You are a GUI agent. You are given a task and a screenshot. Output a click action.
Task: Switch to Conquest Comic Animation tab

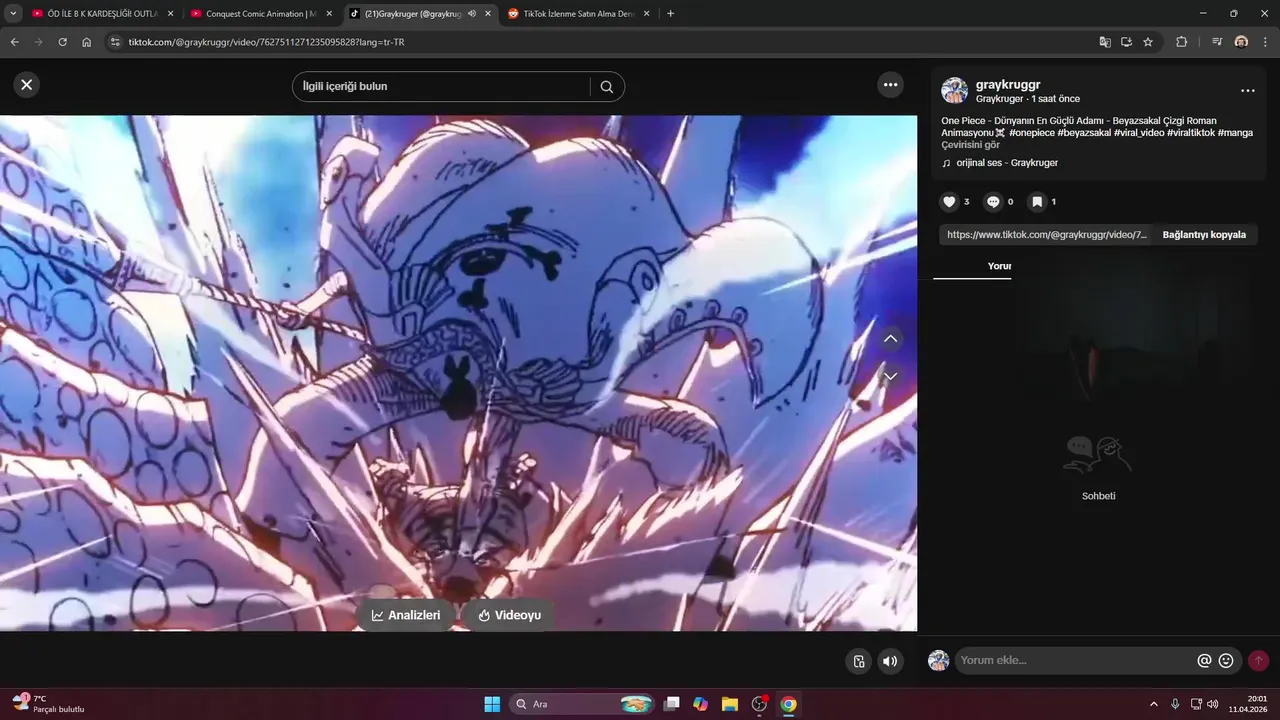pos(260,14)
